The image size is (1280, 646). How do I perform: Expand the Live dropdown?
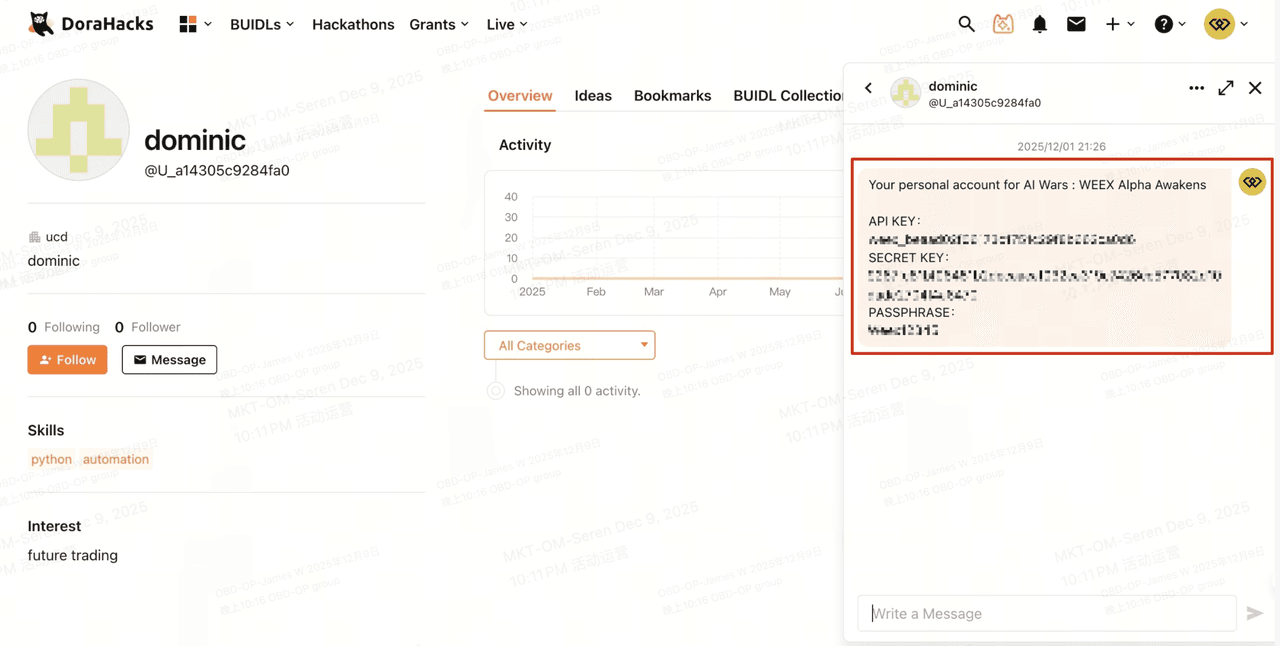(506, 24)
